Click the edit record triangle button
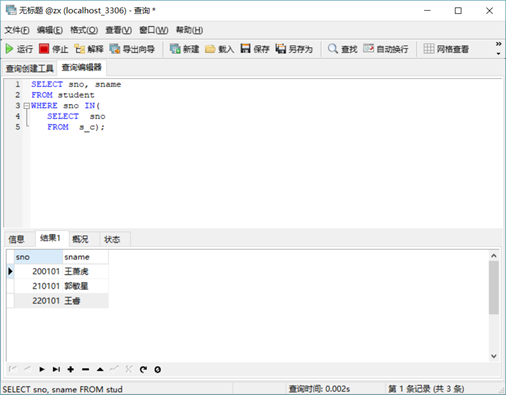Viewport: 506px width, 395px height. pos(100,369)
